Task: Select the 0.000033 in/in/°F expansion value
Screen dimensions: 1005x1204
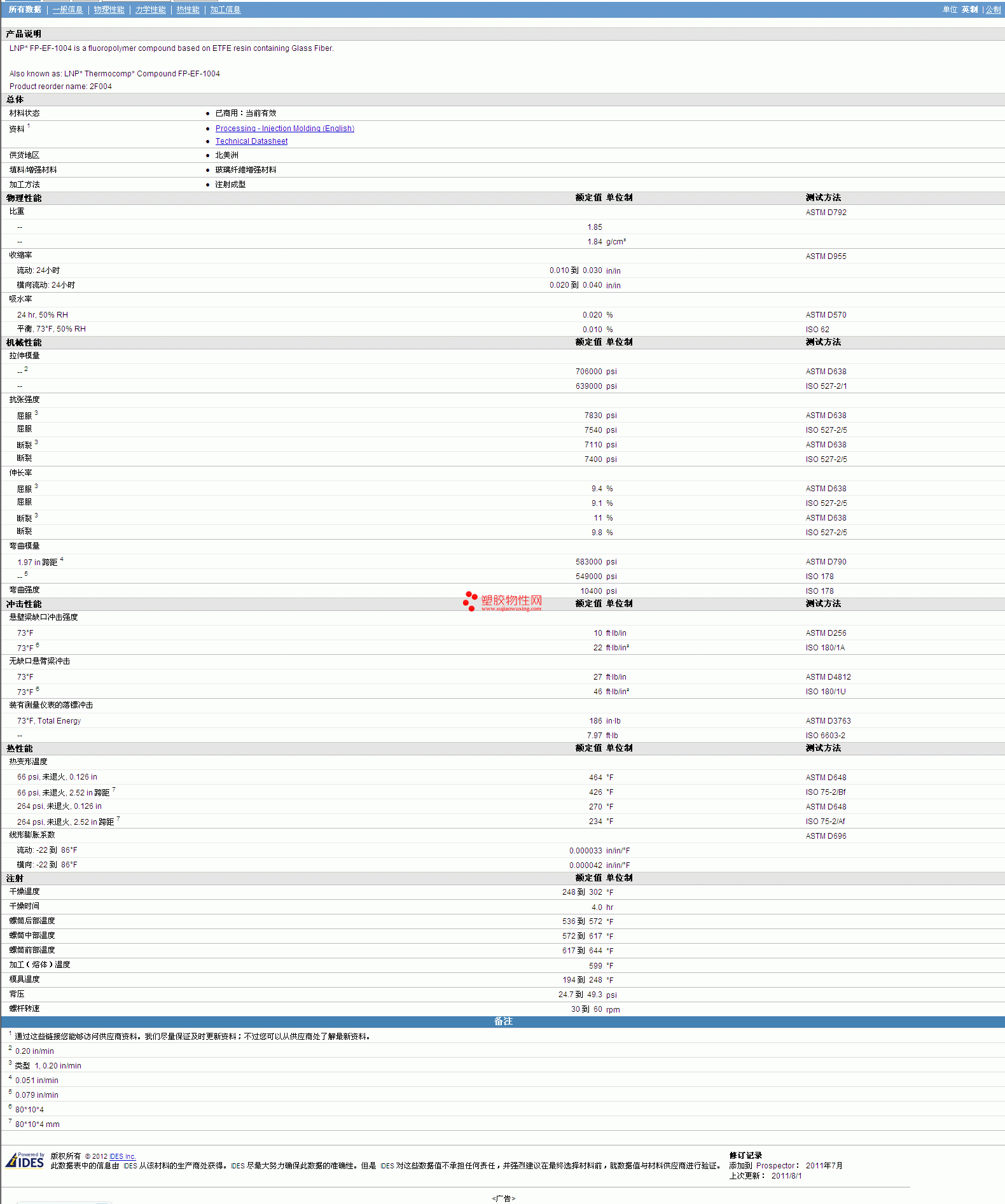Action: pyautogui.click(x=599, y=851)
